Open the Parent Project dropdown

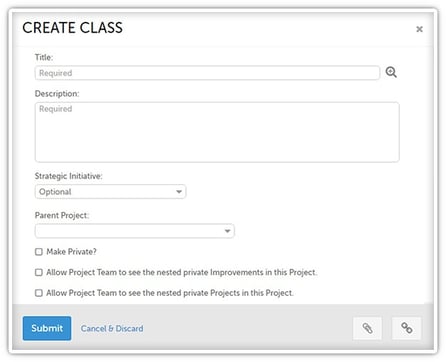(135, 231)
